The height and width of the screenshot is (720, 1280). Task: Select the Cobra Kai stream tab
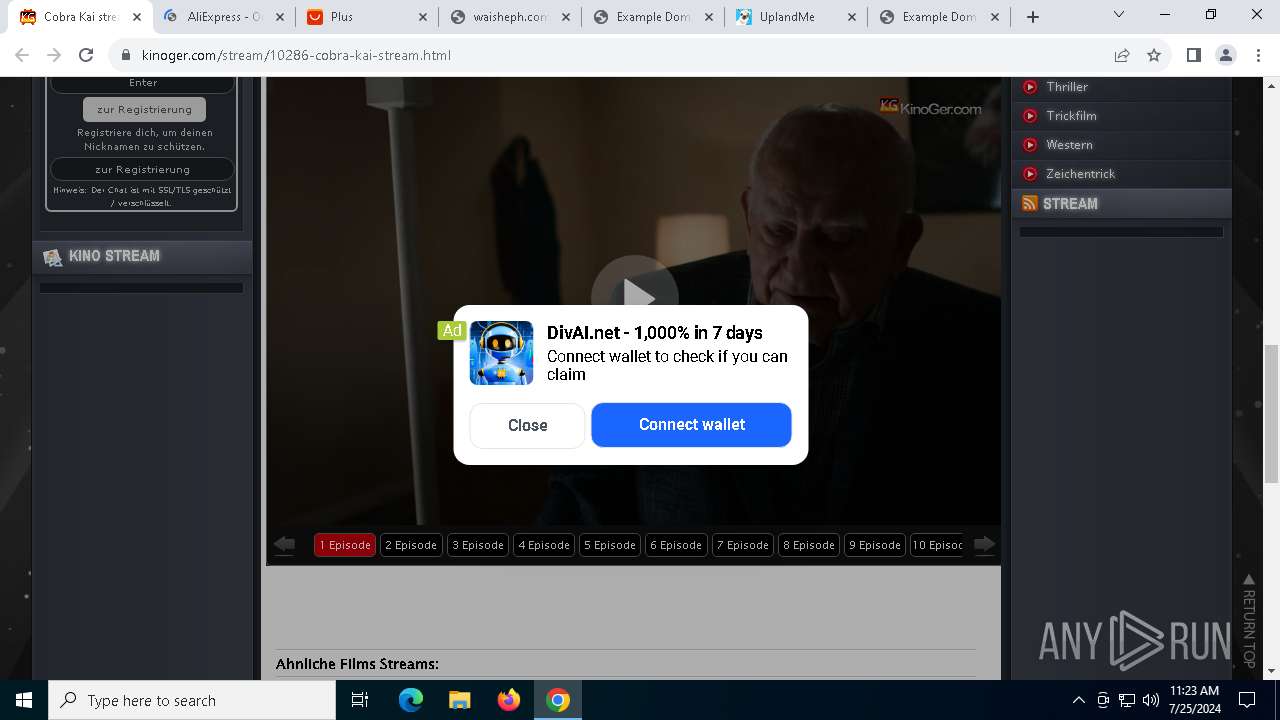[x=81, y=17]
